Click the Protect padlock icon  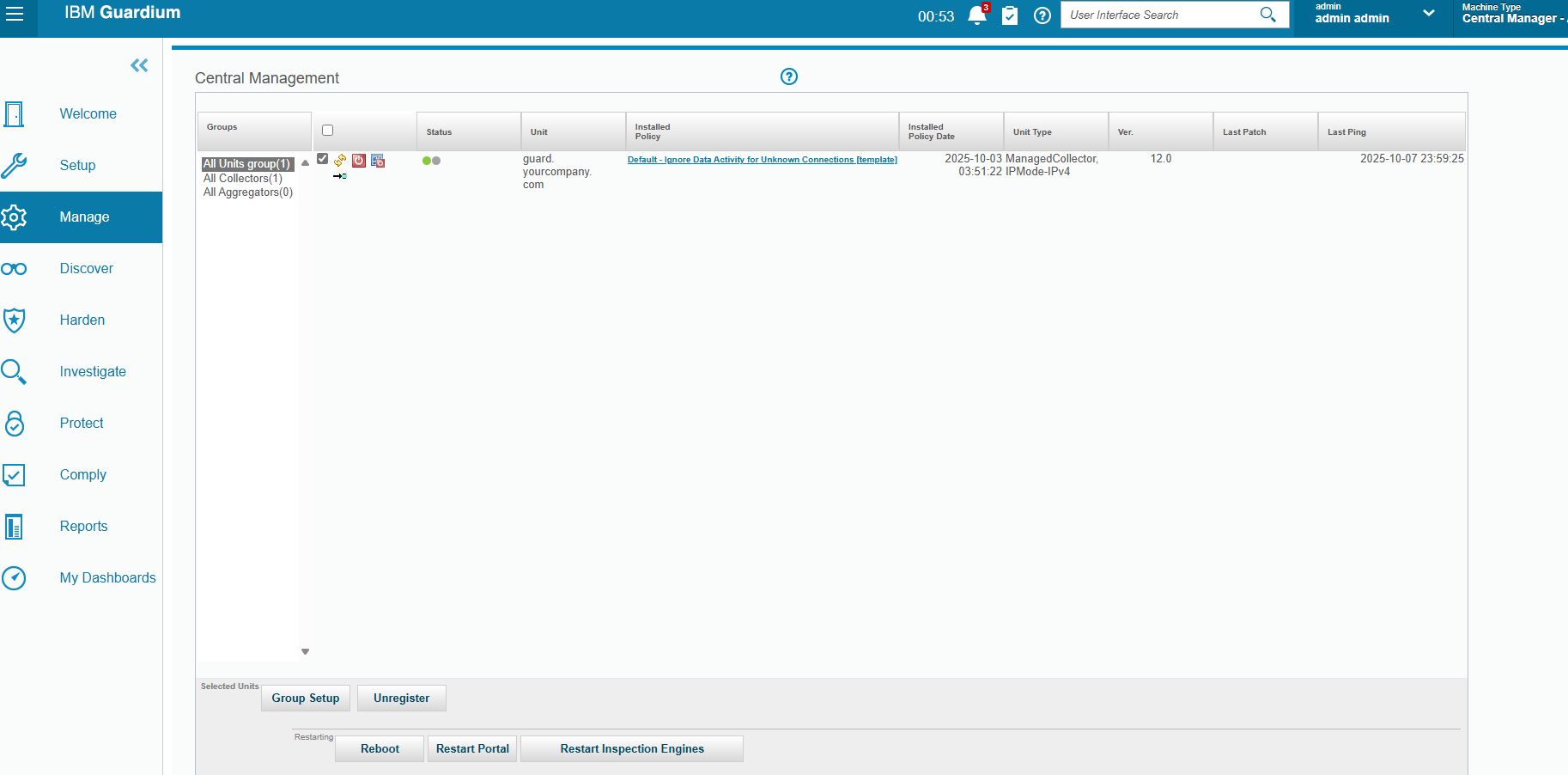coord(15,424)
